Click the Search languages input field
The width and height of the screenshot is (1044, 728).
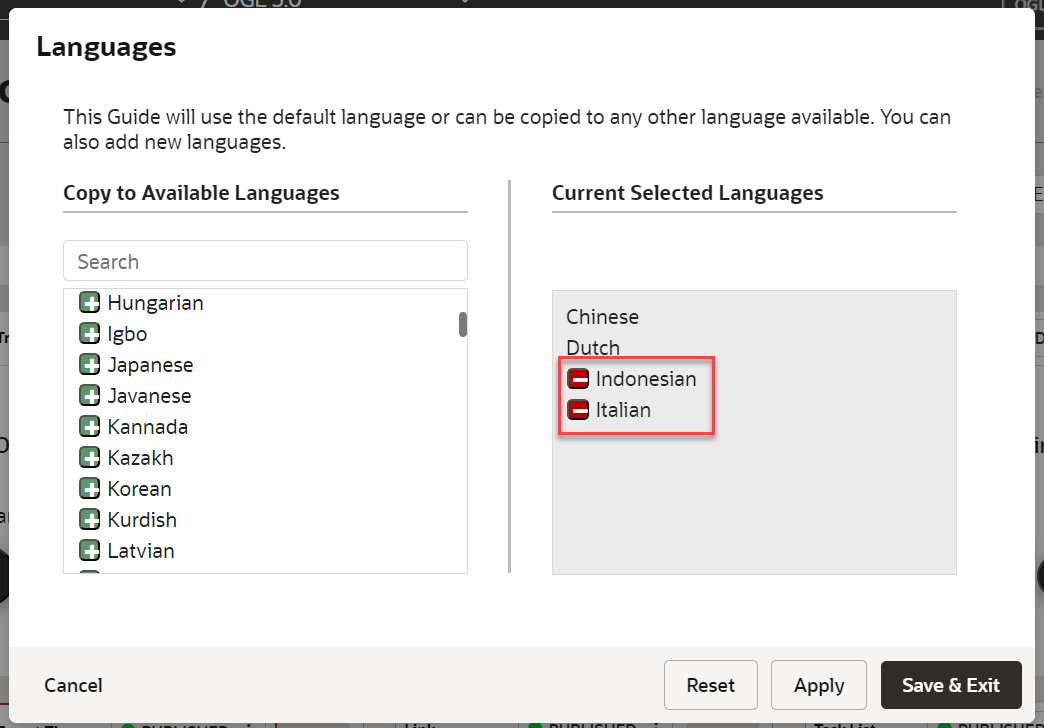tap(265, 261)
